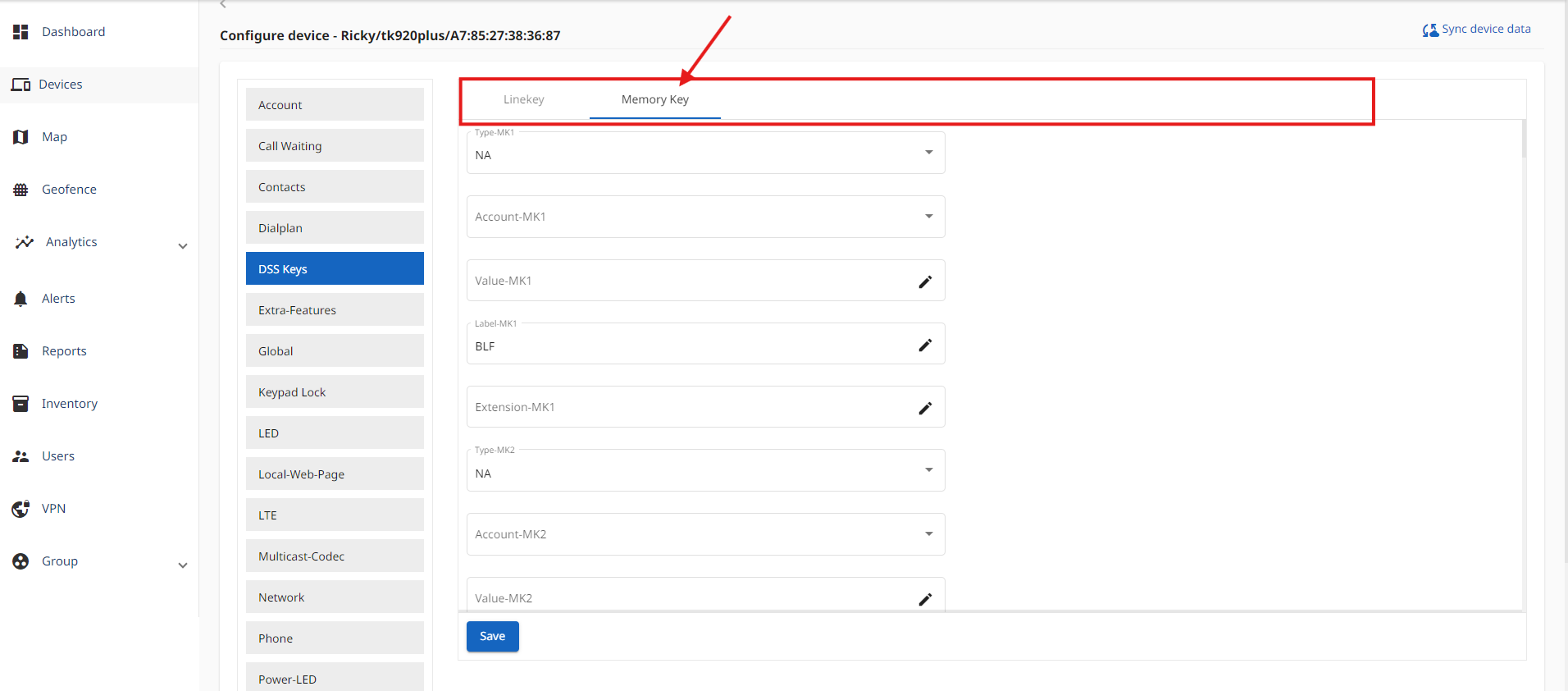Open Geofence via its grid icon
This screenshot has width=1568, height=691.
point(21,190)
